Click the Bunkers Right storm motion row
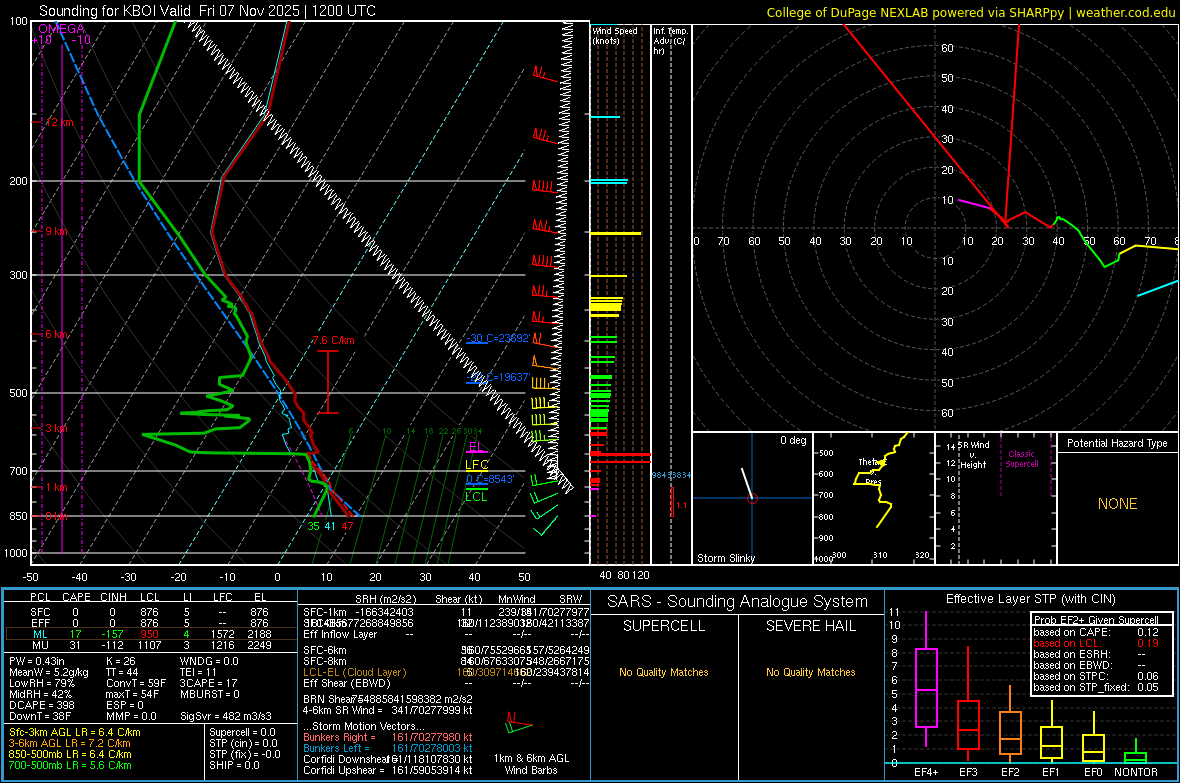 [388, 737]
